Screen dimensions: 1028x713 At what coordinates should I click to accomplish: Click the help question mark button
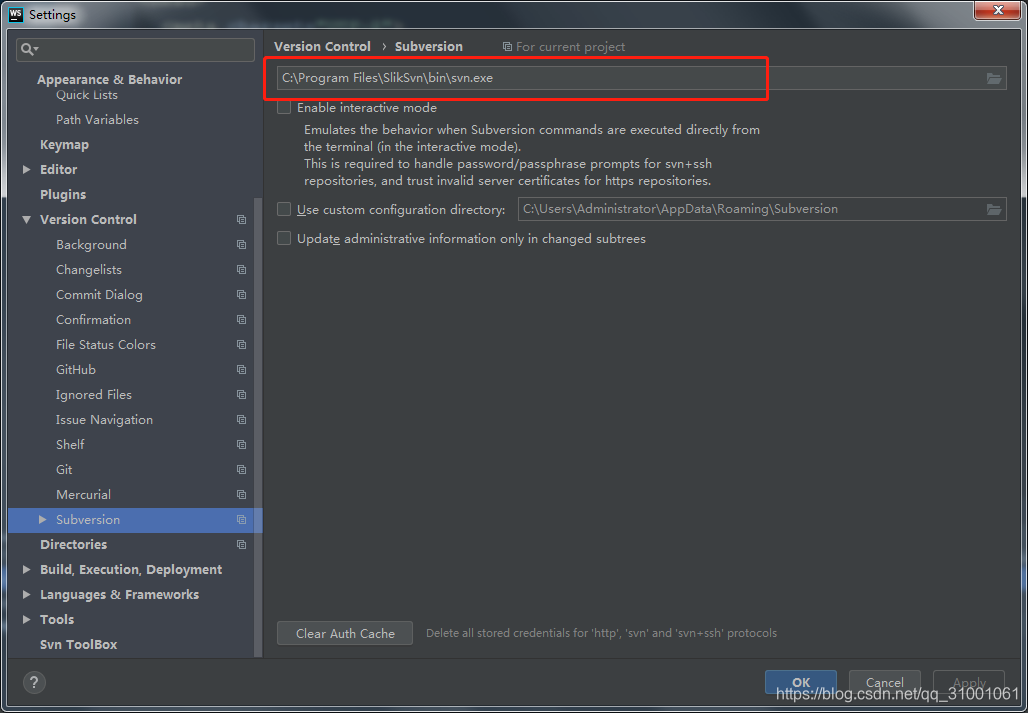pyautogui.click(x=34, y=682)
